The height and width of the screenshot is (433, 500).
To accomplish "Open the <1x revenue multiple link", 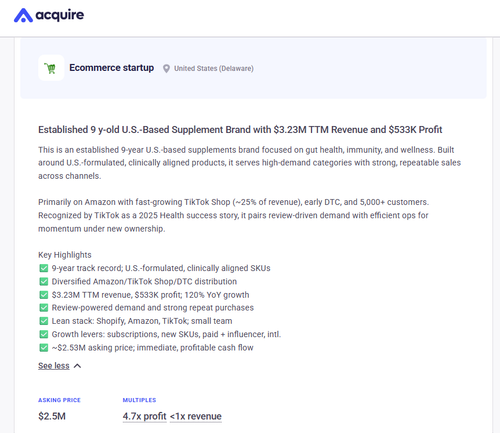I will coord(196,416).
